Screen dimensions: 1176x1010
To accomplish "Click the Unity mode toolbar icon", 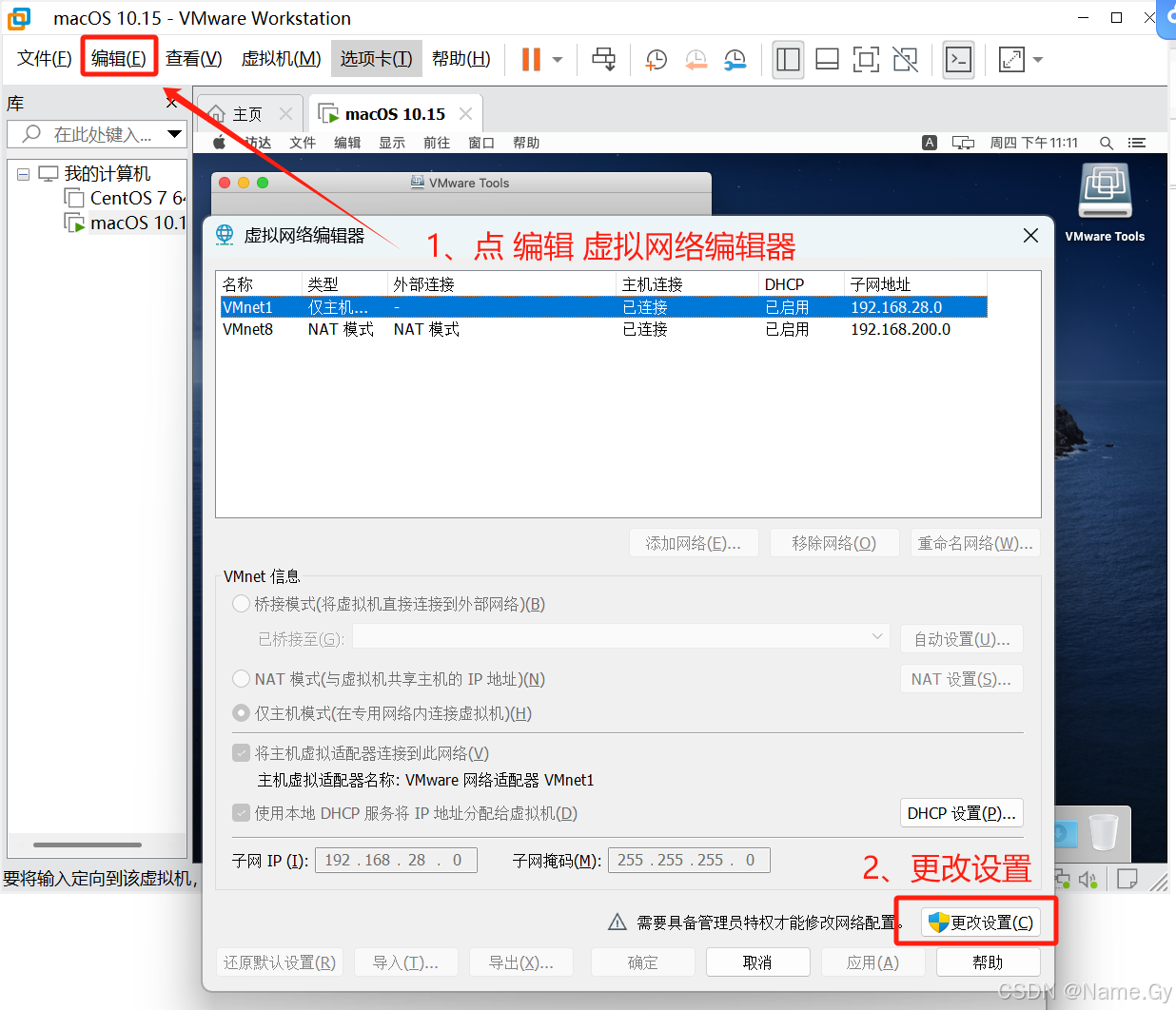I will [x=906, y=59].
